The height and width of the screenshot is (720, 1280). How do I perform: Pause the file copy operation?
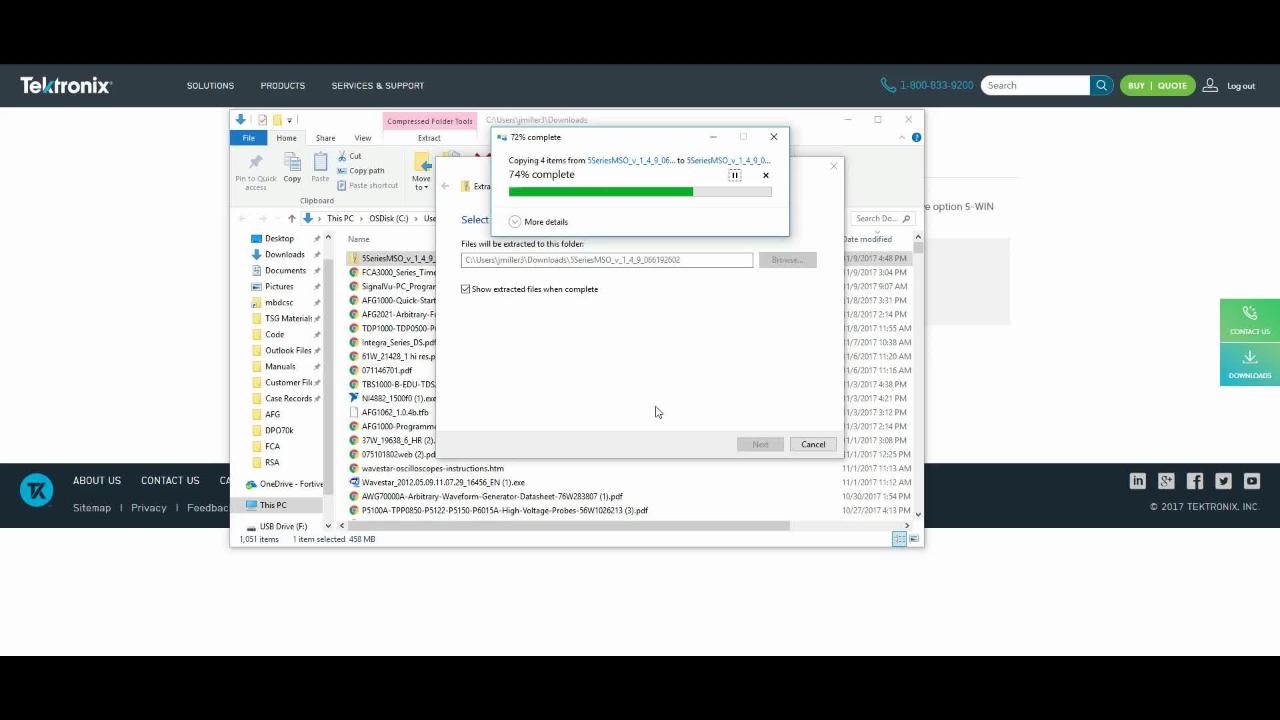734,175
